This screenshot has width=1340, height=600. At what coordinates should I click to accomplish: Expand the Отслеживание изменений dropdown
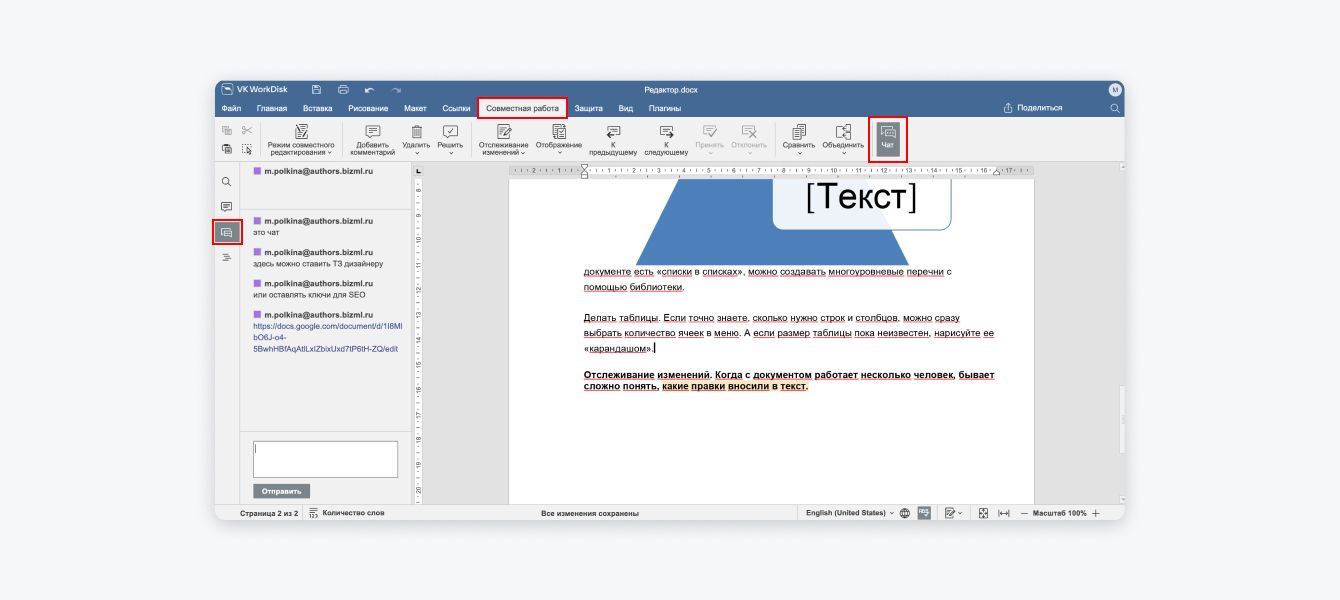504,140
